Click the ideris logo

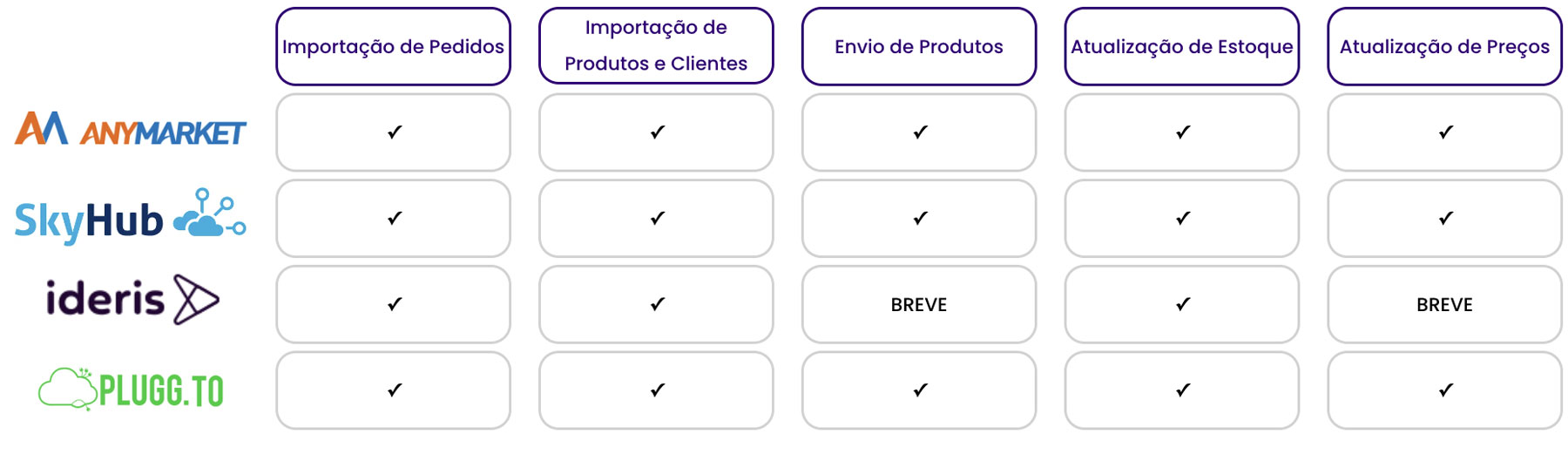click(x=132, y=300)
